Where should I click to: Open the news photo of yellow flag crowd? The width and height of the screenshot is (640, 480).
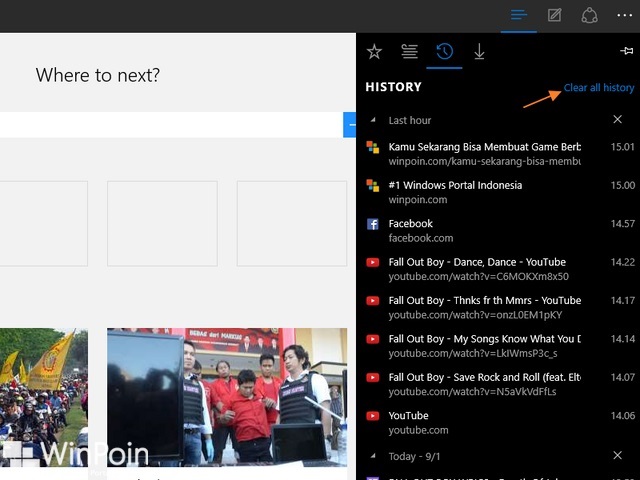(44, 397)
